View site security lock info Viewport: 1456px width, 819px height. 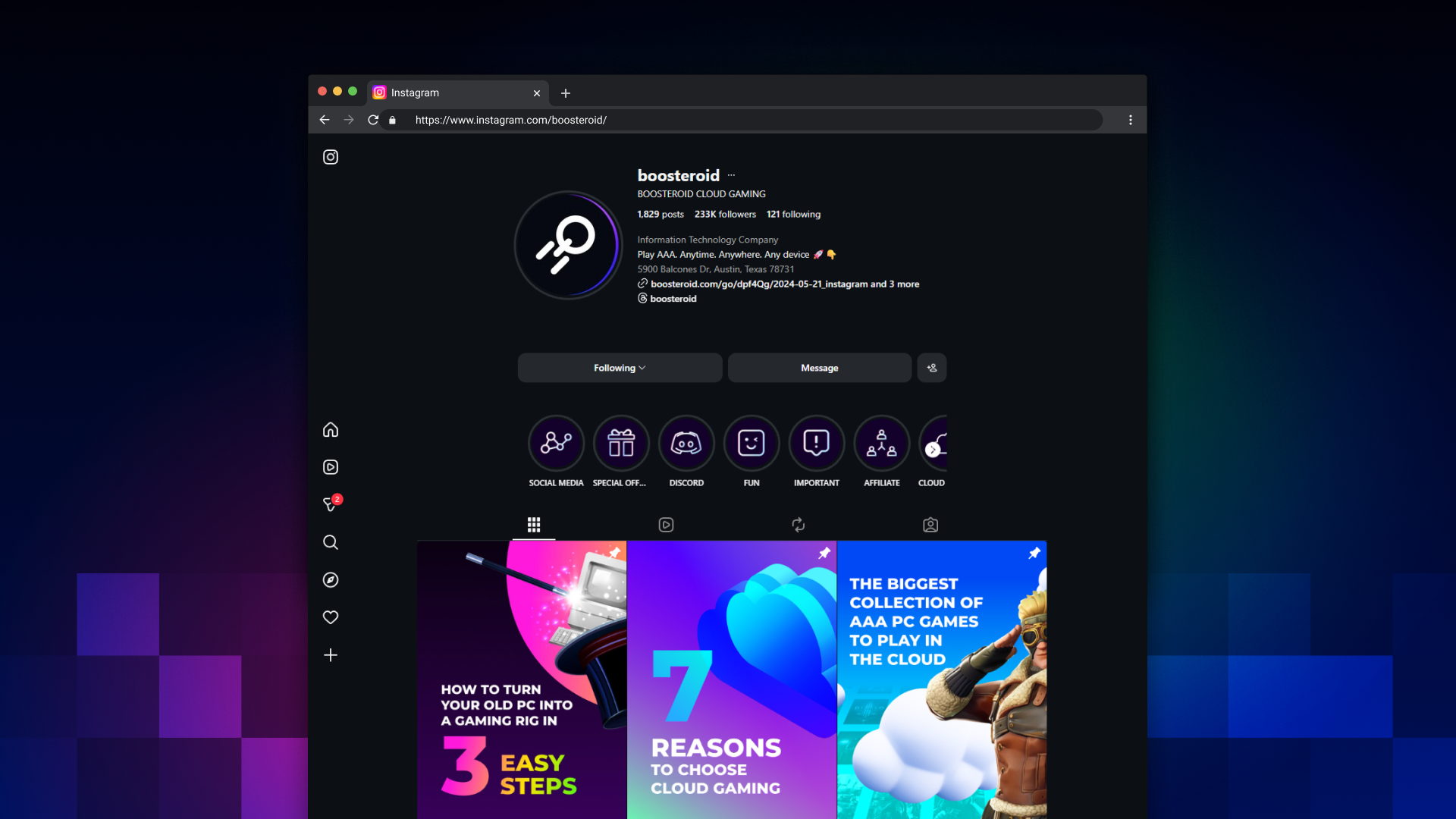click(392, 120)
